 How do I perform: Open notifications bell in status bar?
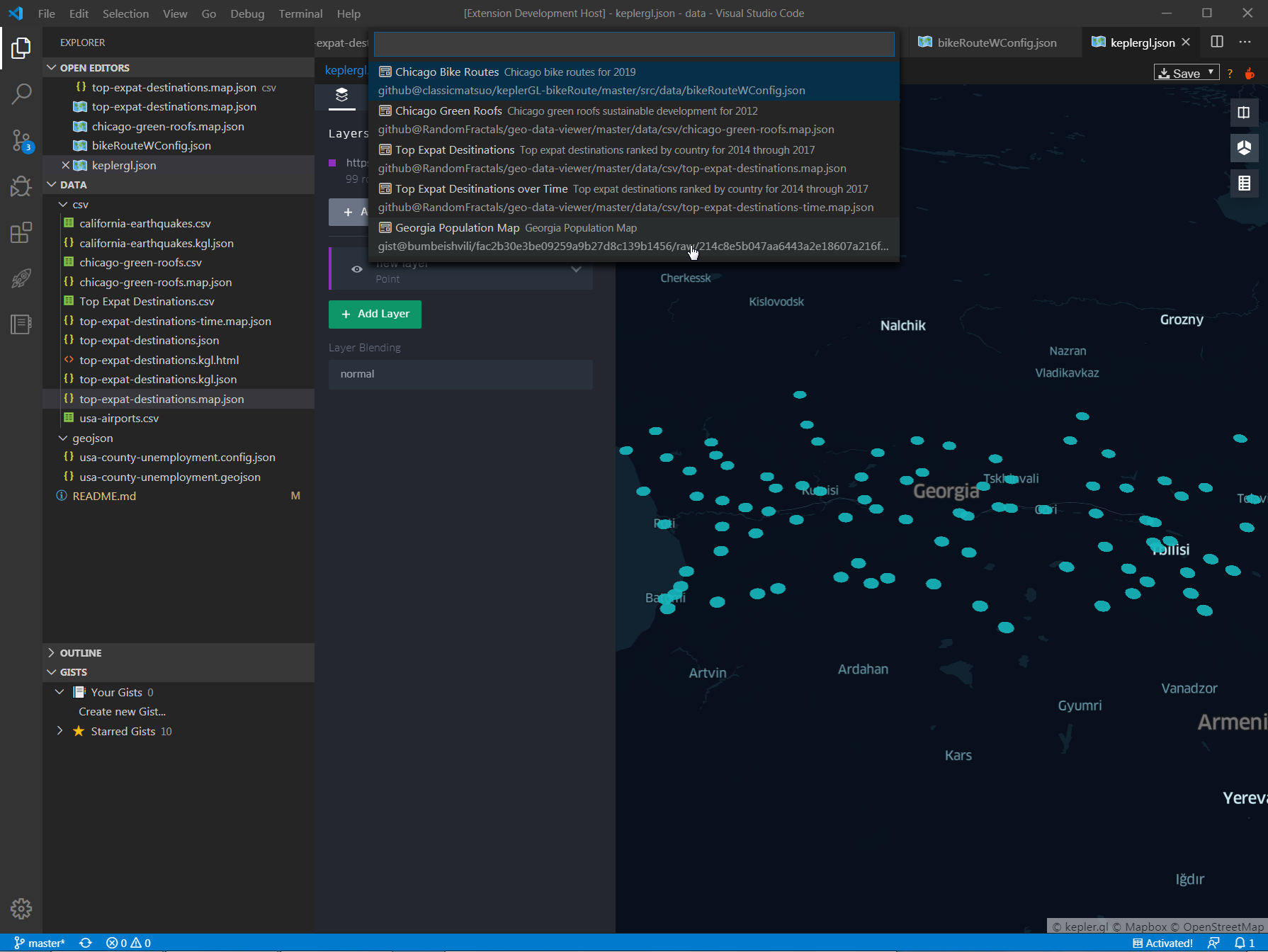(1245, 943)
